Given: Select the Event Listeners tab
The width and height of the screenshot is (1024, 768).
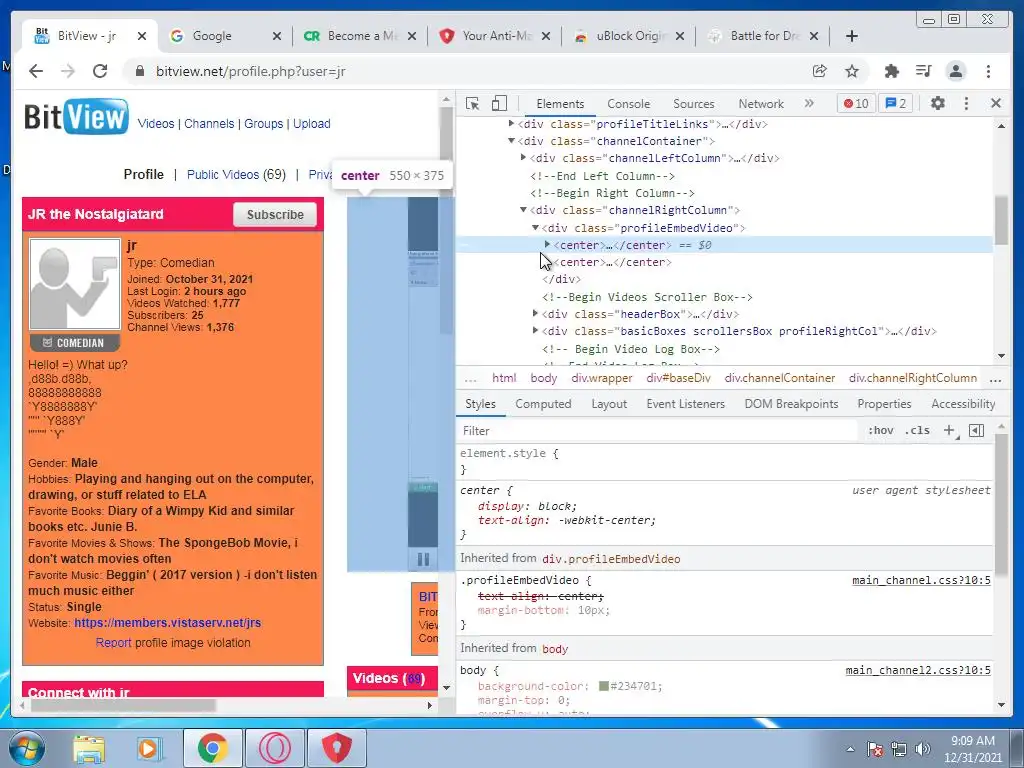Looking at the screenshot, I should tap(685, 404).
